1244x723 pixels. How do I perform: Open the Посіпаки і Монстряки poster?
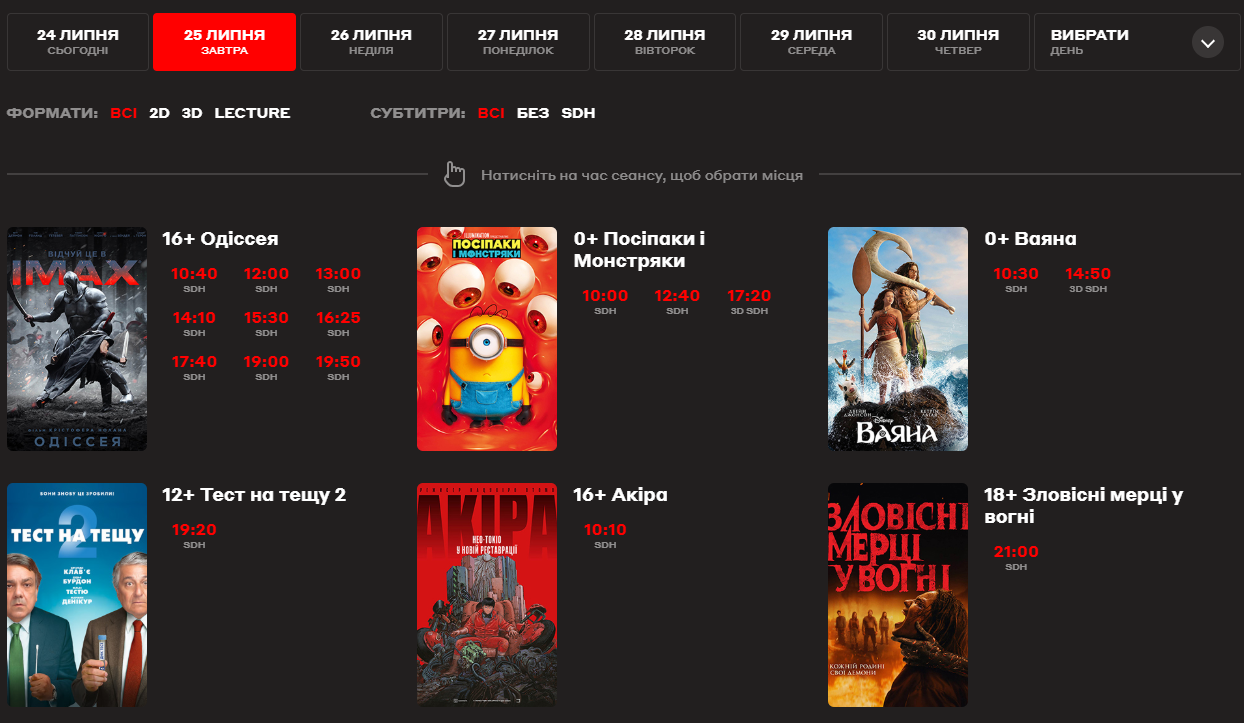click(487, 339)
